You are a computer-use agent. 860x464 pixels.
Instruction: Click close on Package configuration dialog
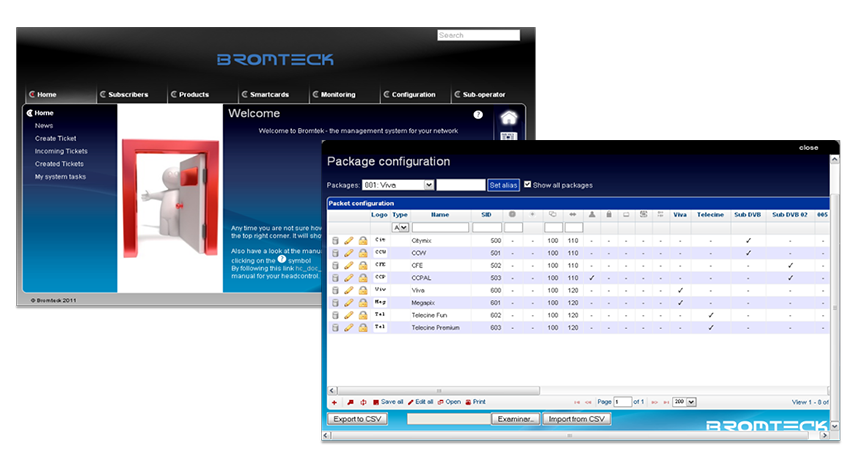coord(808,148)
